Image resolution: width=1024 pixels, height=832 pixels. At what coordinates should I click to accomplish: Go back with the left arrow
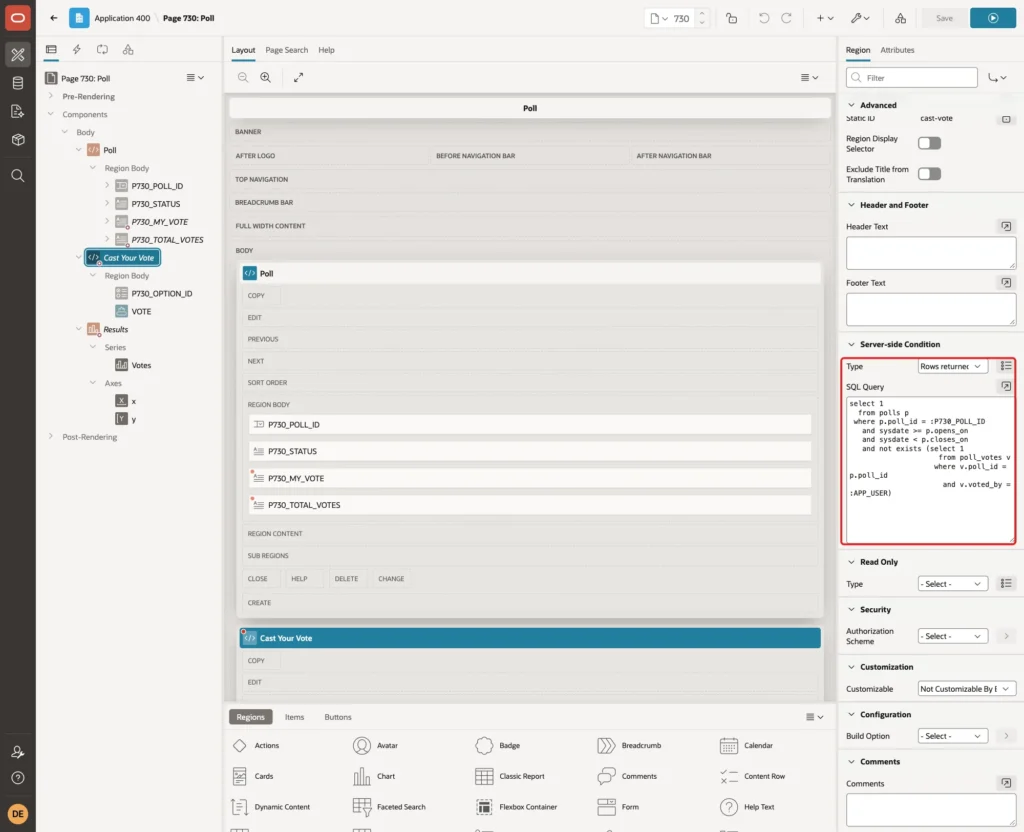coord(54,18)
